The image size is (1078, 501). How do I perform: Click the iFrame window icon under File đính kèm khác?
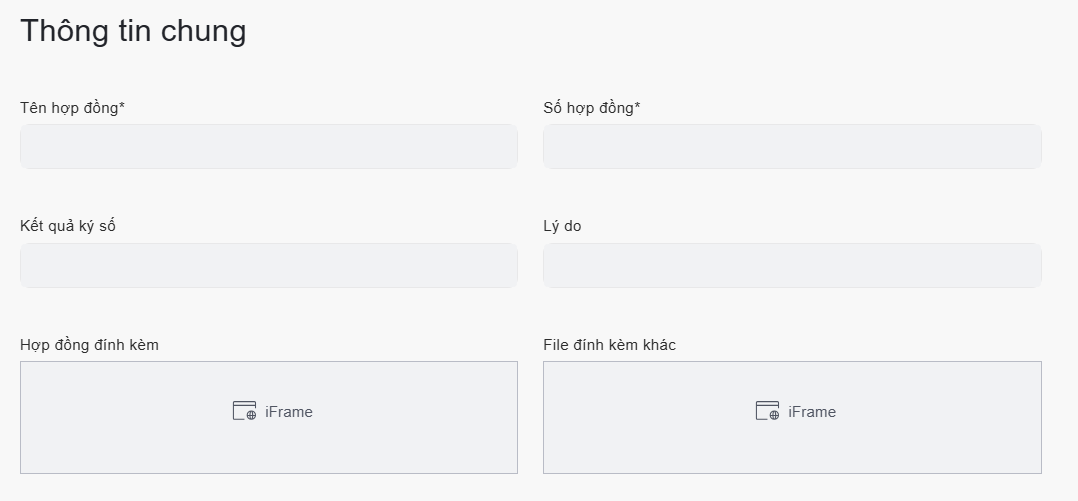(767, 411)
